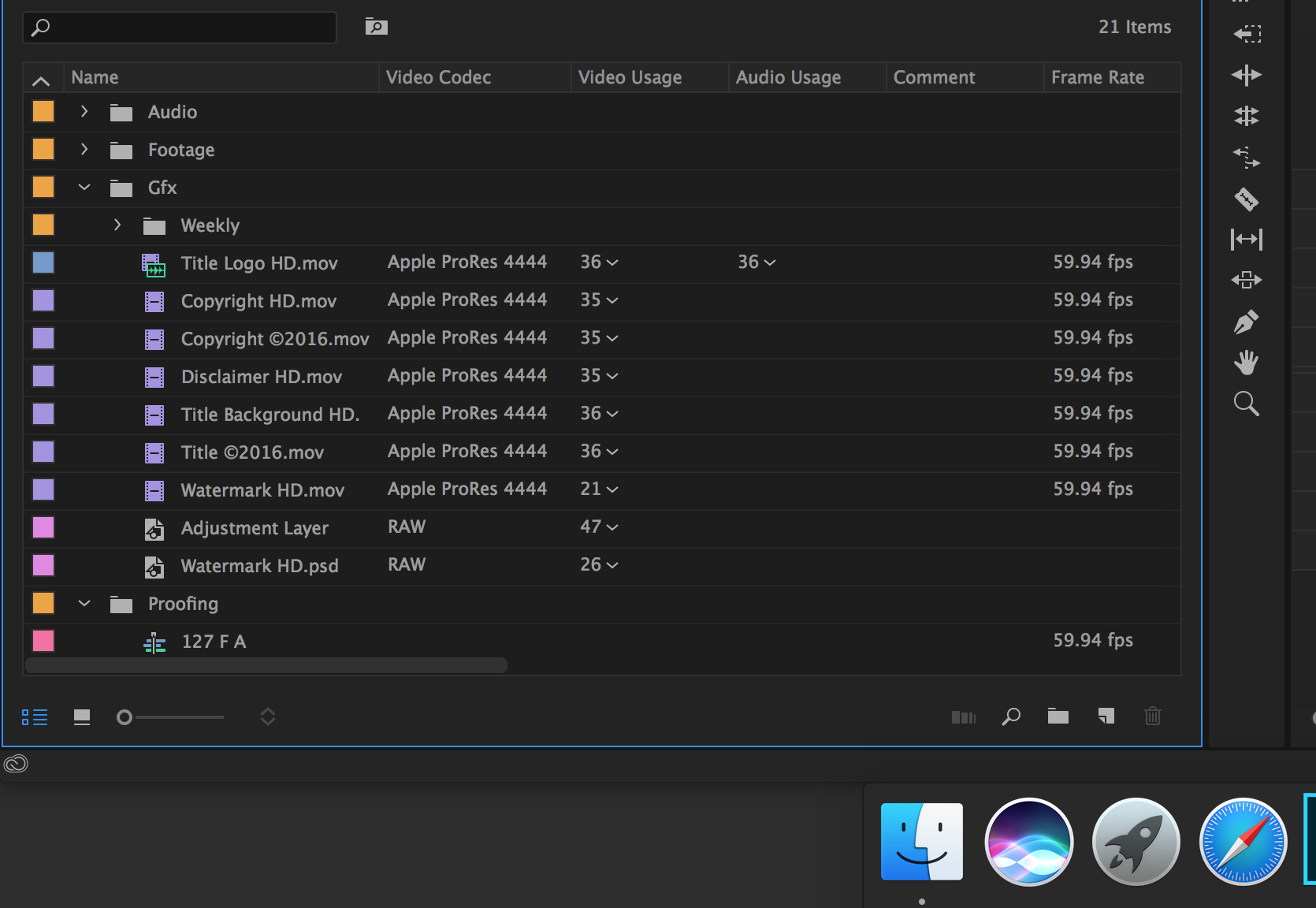
Task: Sort by Comment column header
Action: pyautogui.click(x=965, y=77)
